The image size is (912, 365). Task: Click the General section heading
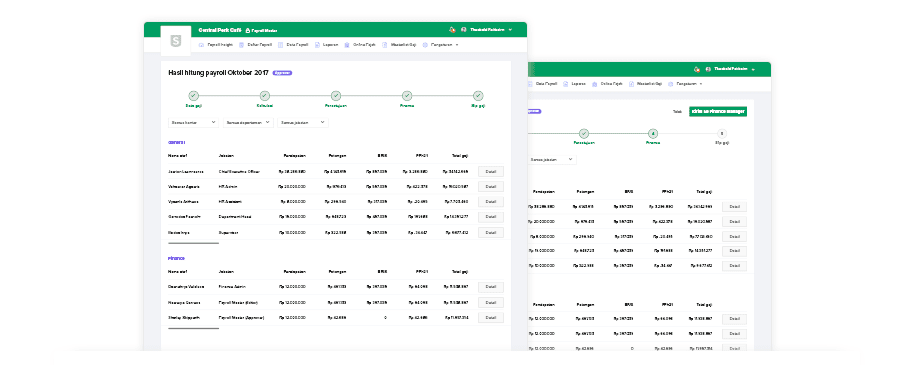(176, 142)
